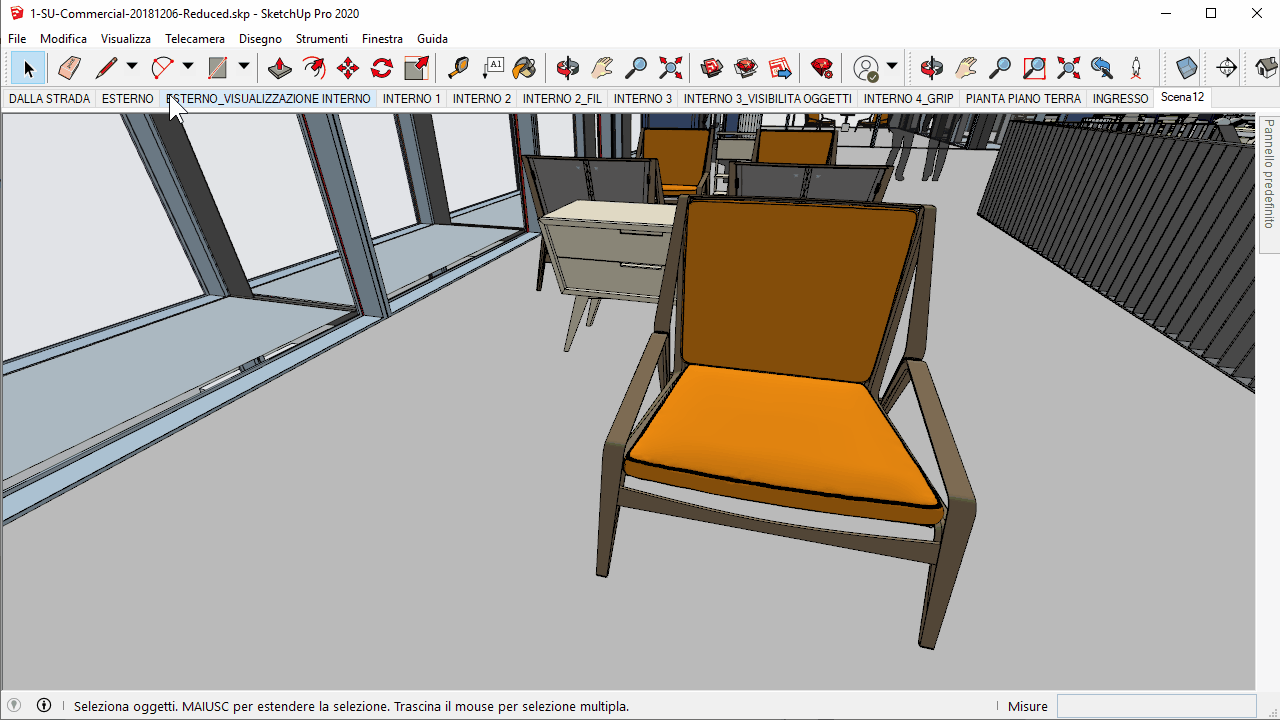Switch to the INGRESSO scene tab
This screenshot has height=720, width=1280.
(x=1120, y=99)
